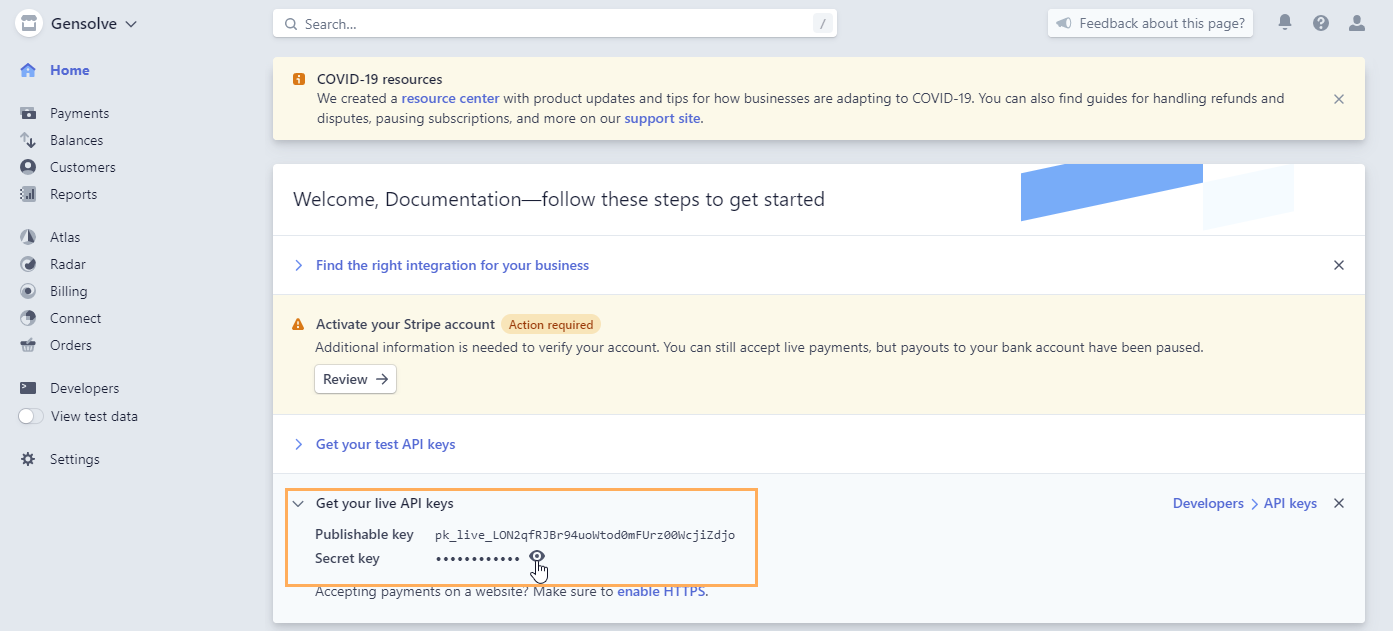Open notifications bell
This screenshot has width=1393, height=631.
click(x=1285, y=22)
